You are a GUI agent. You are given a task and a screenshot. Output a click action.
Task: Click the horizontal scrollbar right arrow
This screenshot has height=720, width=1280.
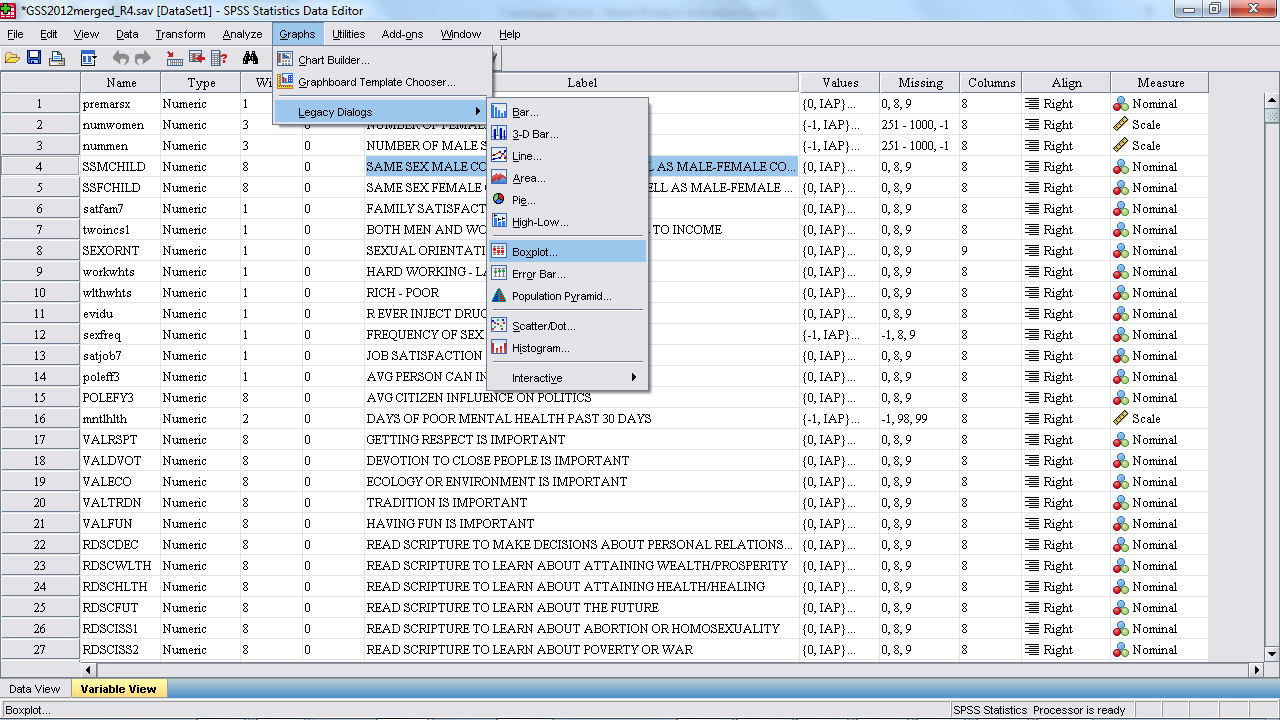tap(1256, 669)
